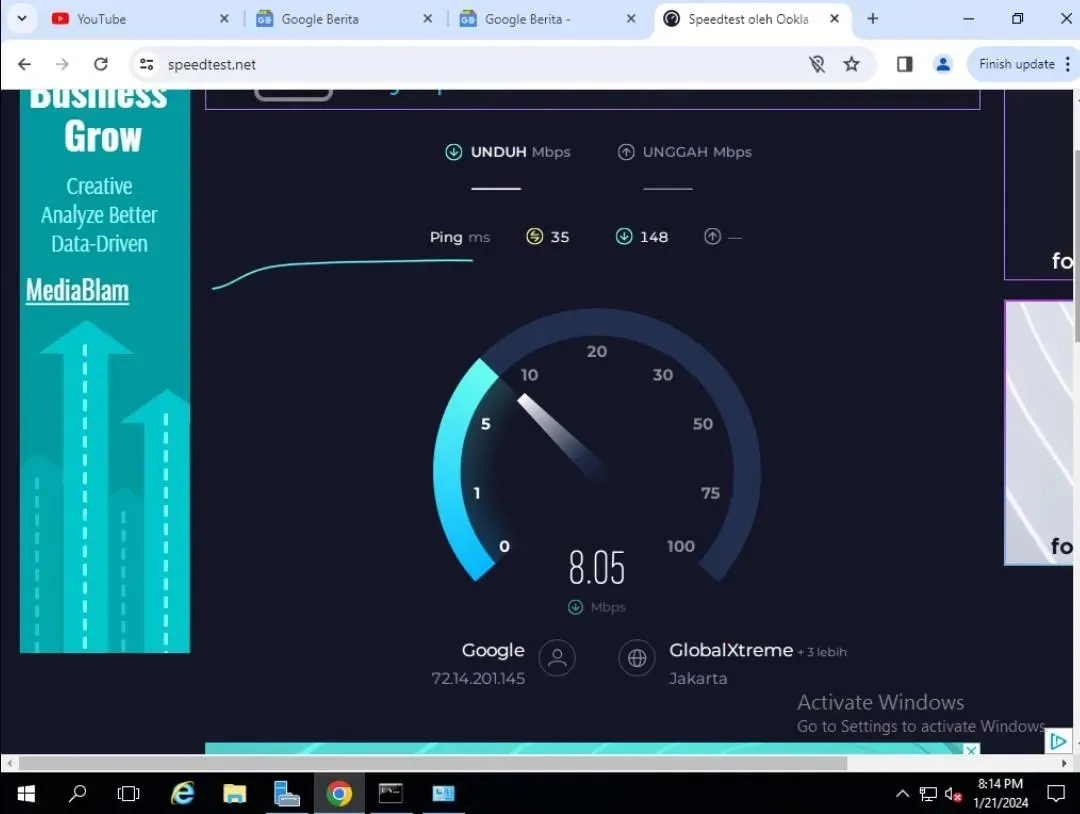Click the location blocked icon
Image resolution: width=1080 pixels, height=814 pixels.
pyautogui.click(x=817, y=64)
